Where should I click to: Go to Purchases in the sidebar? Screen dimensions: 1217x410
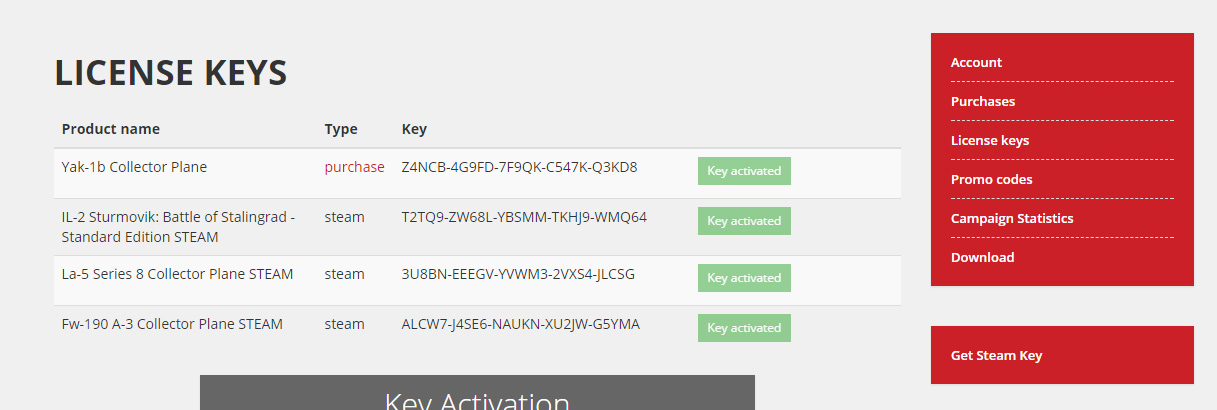pyautogui.click(x=982, y=101)
